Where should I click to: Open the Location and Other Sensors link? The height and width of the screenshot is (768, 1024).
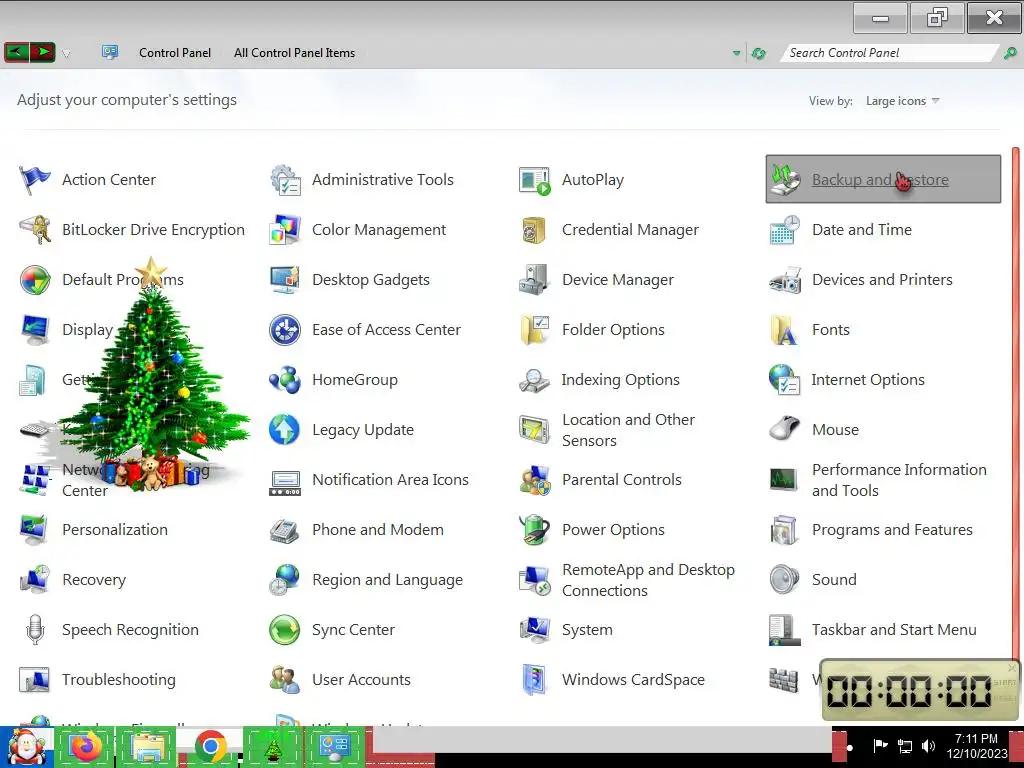[x=628, y=430]
